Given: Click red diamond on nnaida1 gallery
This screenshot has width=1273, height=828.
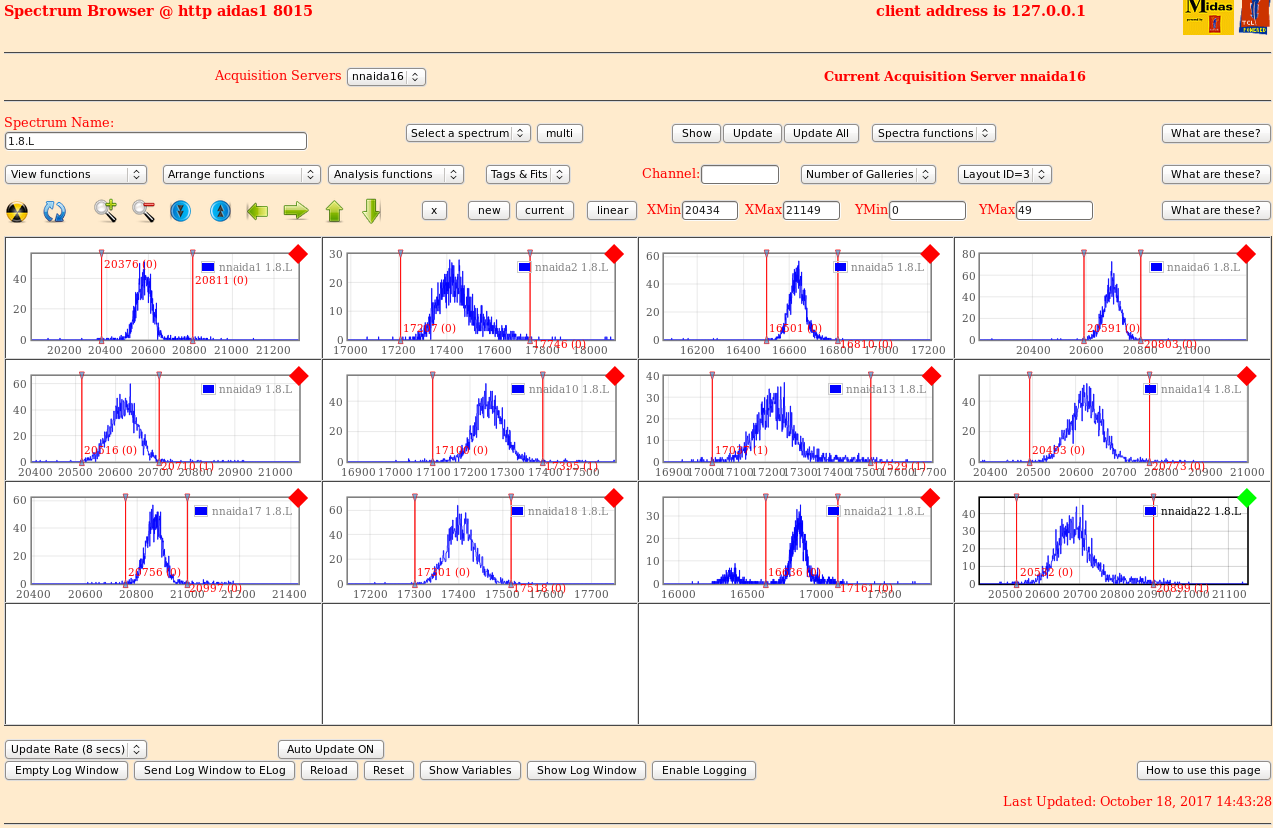Looking at the screenshot, I should click(298, 254).
